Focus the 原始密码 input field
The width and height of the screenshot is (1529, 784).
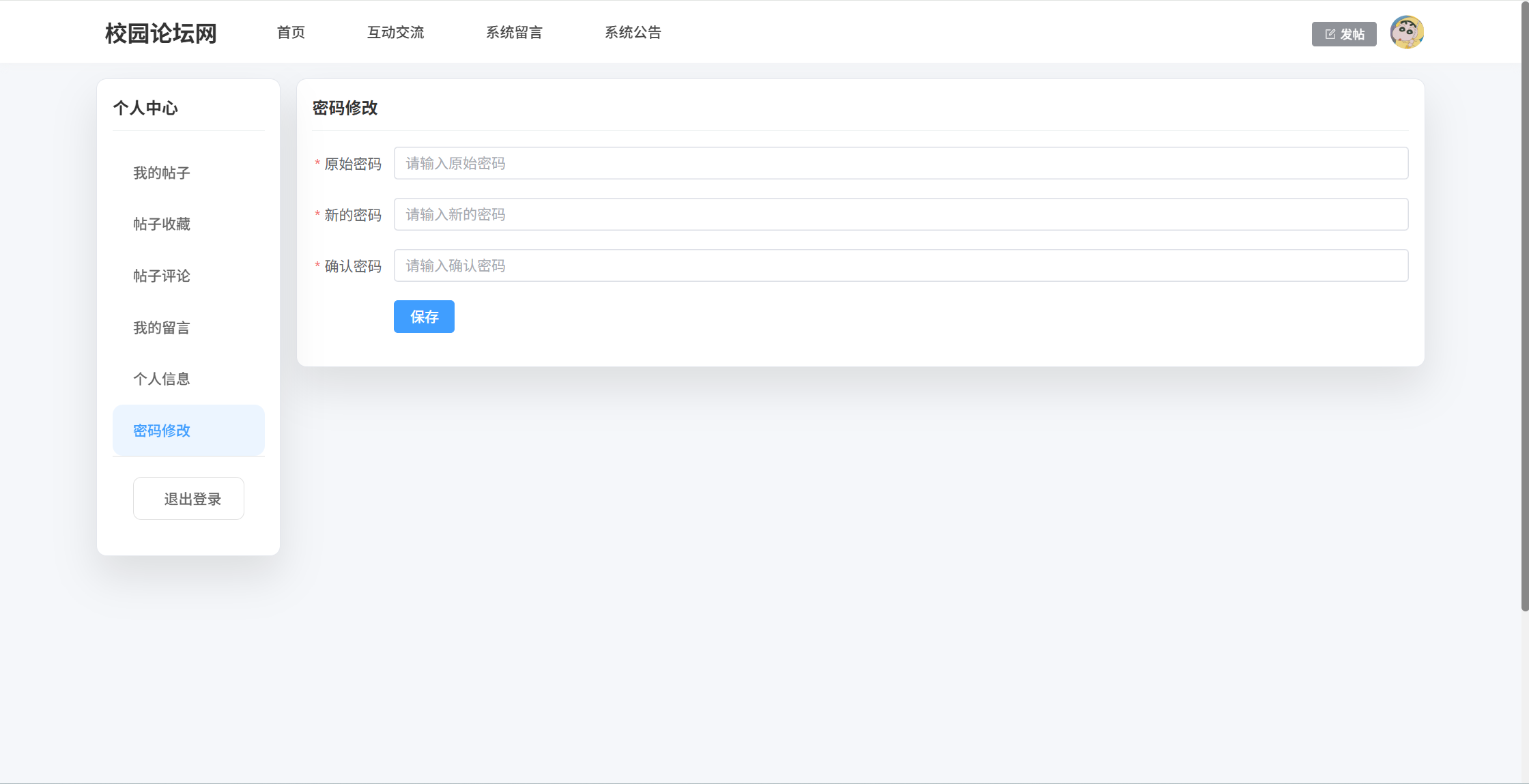tap(900, 163)
